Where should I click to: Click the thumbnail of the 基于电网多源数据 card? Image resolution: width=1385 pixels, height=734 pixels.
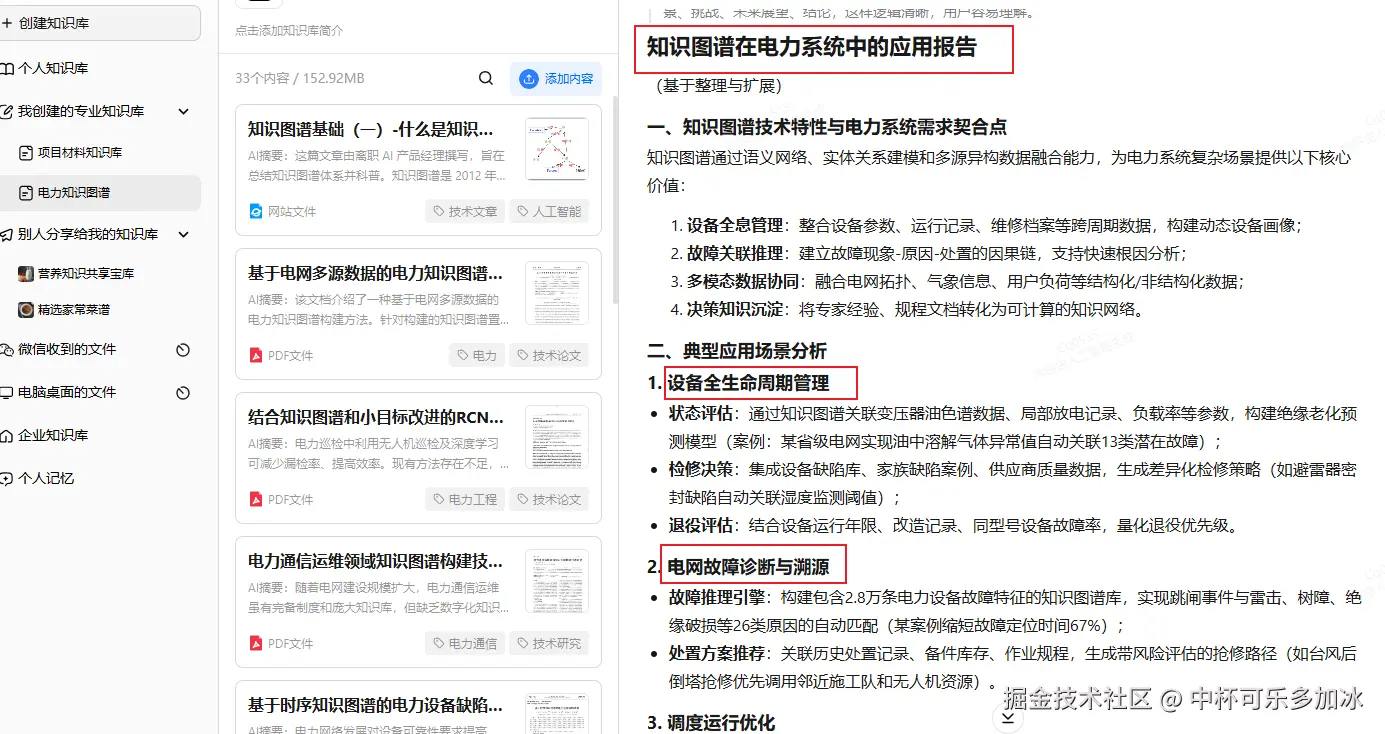click(x=557, y=293)
